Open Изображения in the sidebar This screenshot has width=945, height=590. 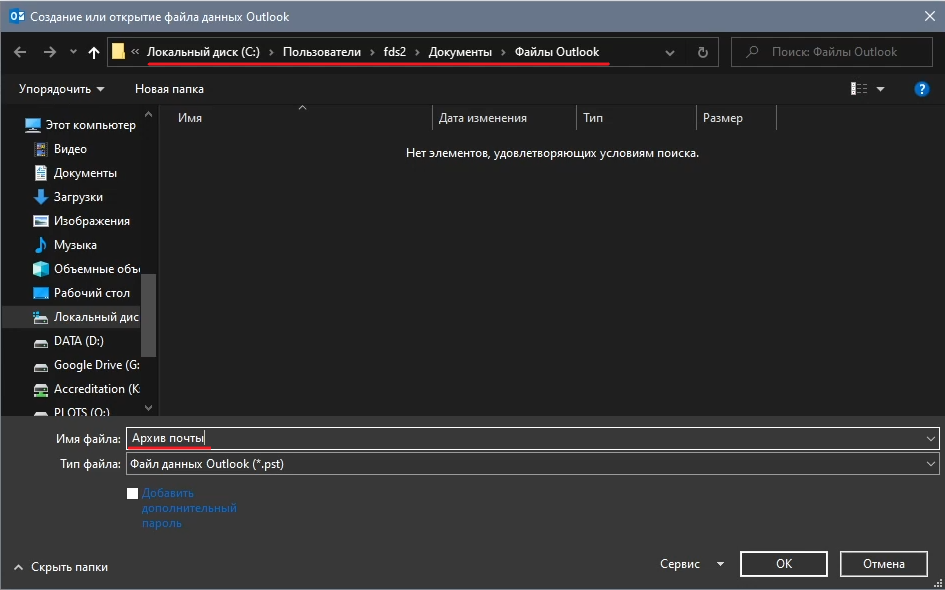coord(92,221)
